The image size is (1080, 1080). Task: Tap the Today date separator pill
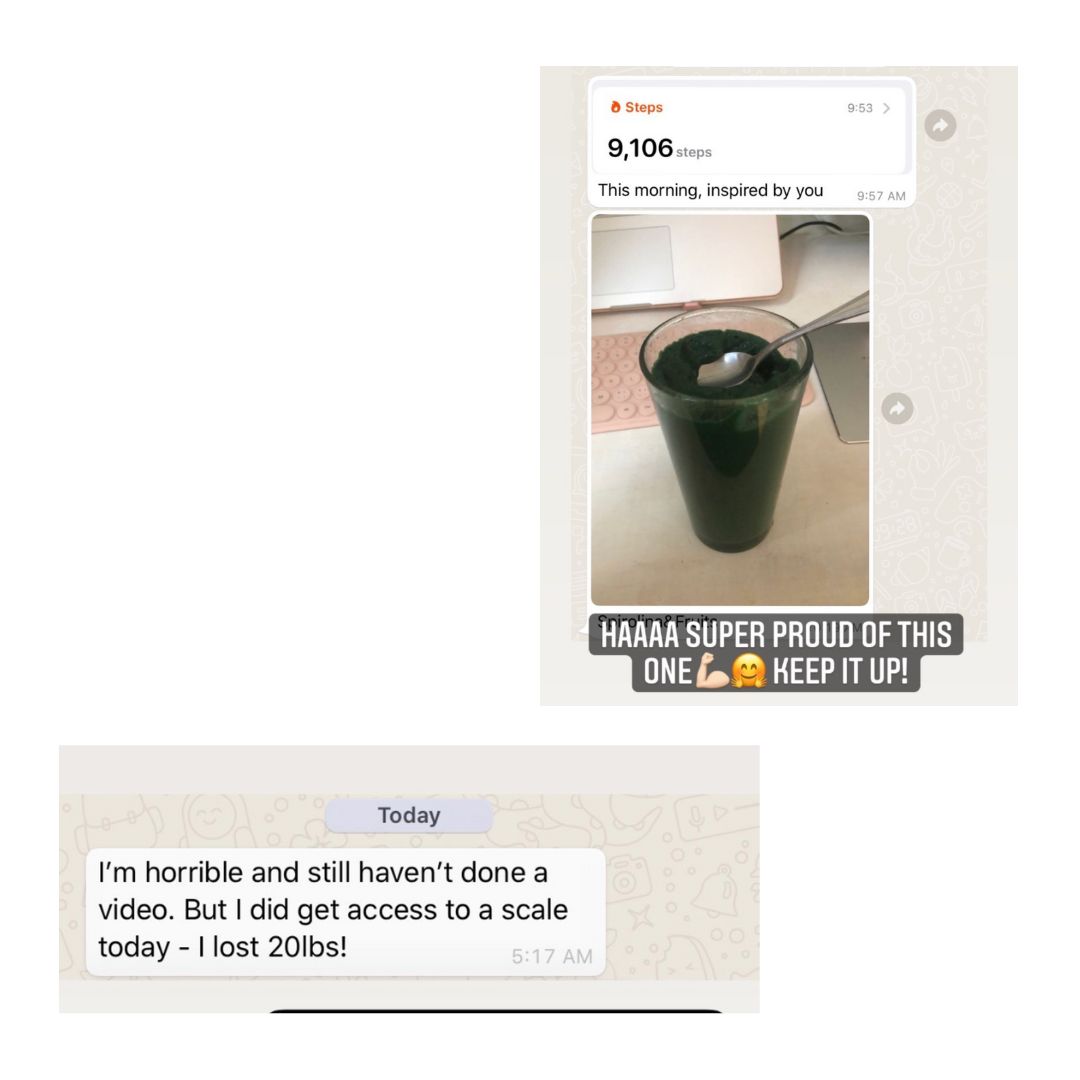[x=409, y=816]
